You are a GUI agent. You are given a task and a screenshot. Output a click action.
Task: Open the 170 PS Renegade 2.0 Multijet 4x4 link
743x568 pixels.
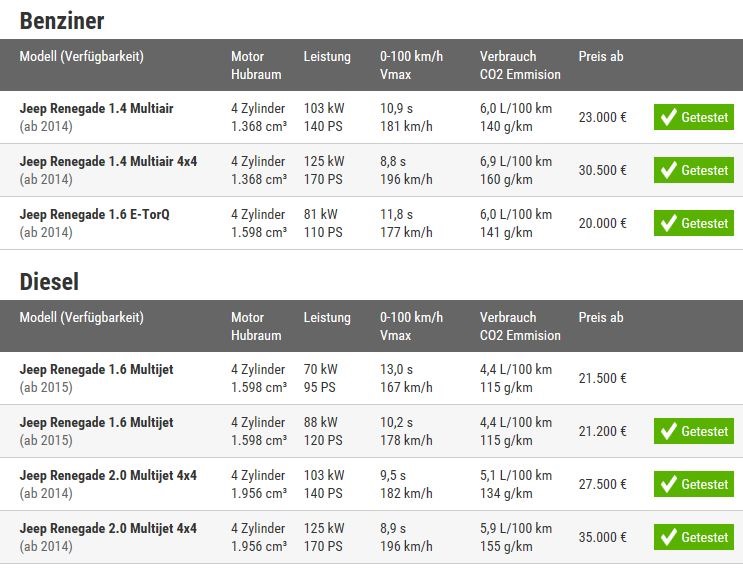click(108, 528)
